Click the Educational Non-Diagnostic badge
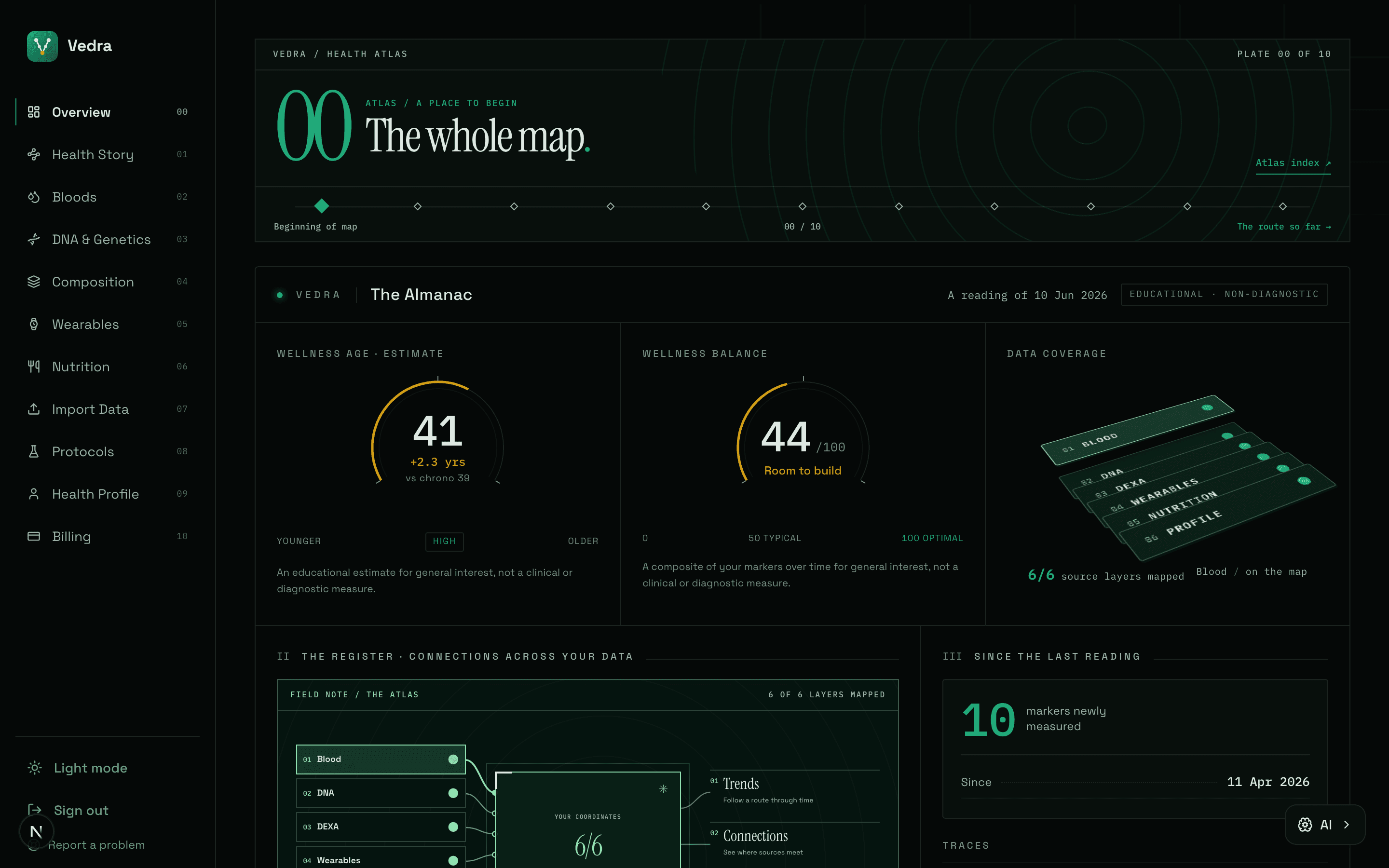The width and height of the screenshot is (1389, 868). 1224,295
